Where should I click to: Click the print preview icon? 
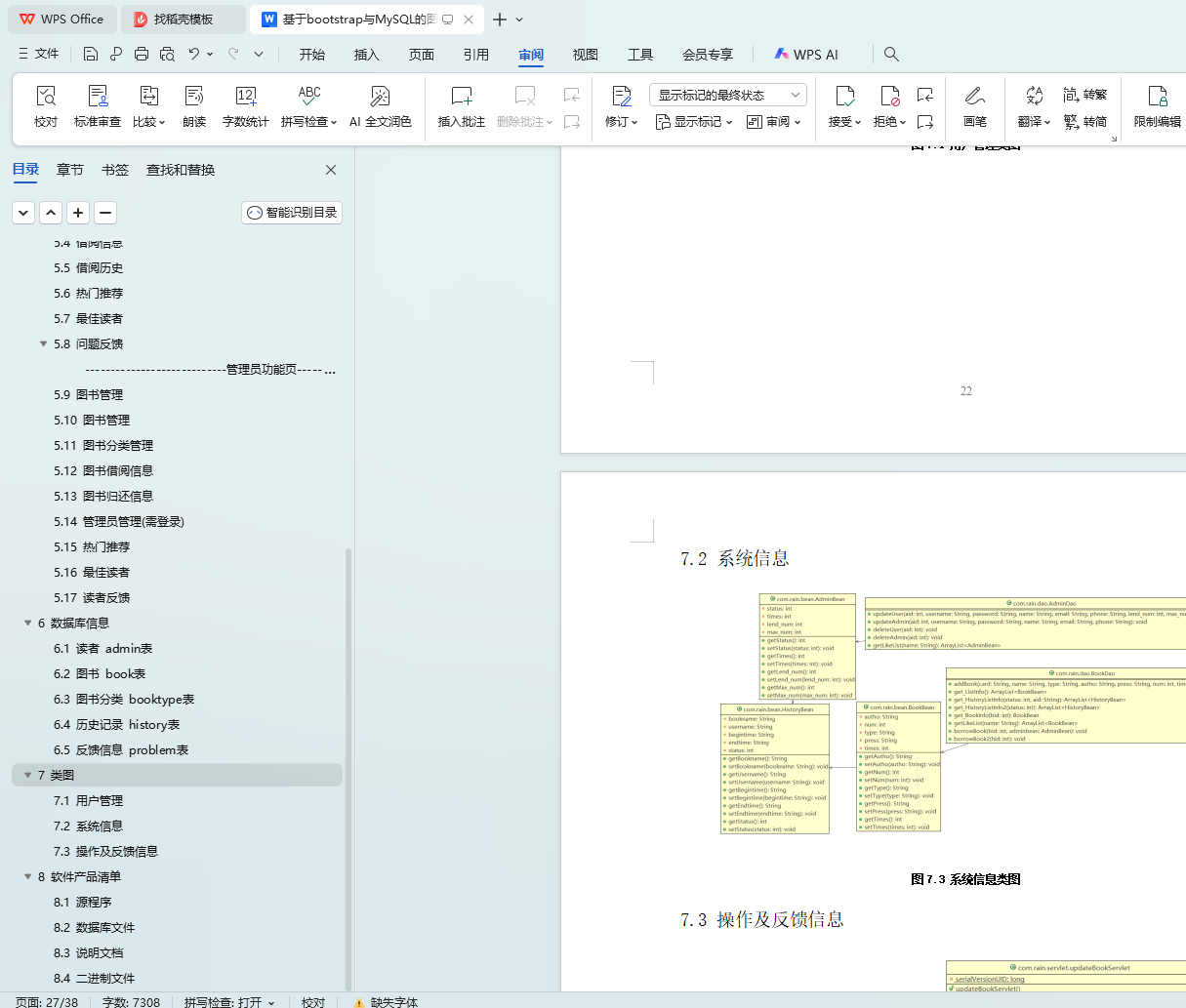[167, 54]
